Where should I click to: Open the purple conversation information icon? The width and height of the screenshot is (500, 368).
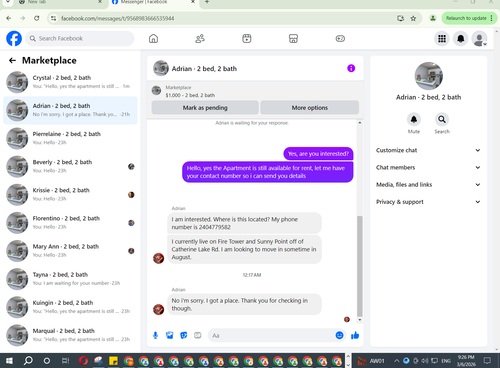[351, 68]
